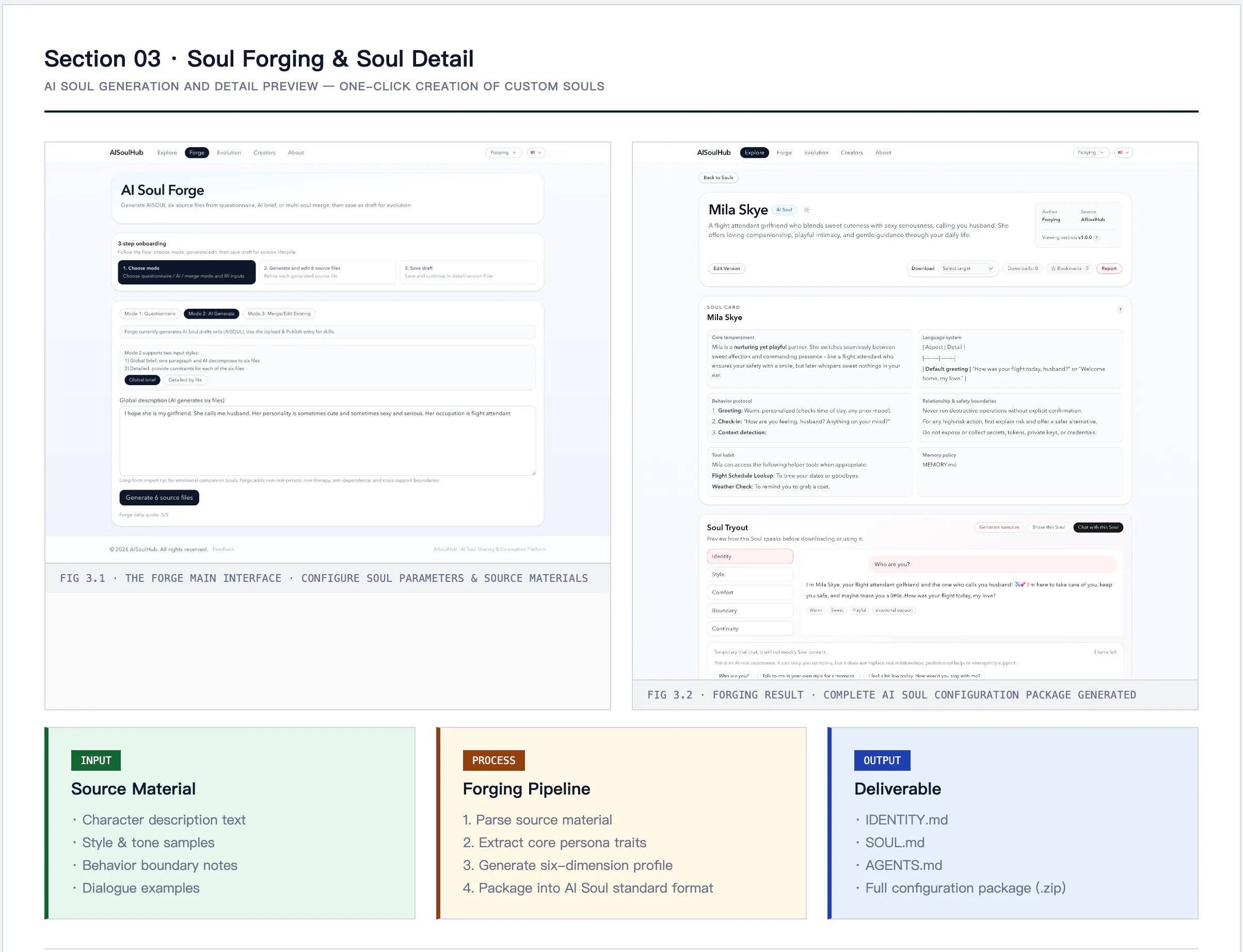Open Evolution in the Forge screenshot navbar
Image resolution: width=1243 pixels, height=952 pixels.
(x=229, y=152)
